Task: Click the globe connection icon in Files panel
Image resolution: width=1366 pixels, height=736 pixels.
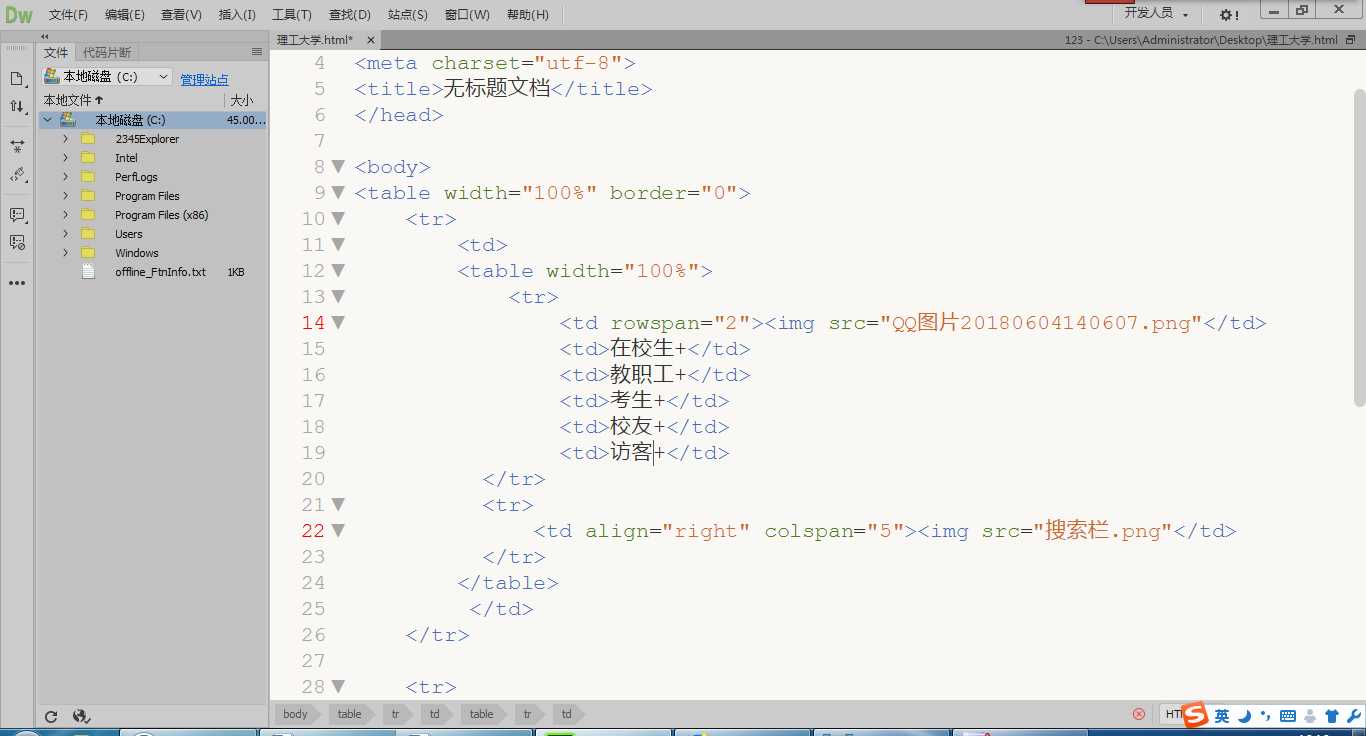Action: click(82, 716)
